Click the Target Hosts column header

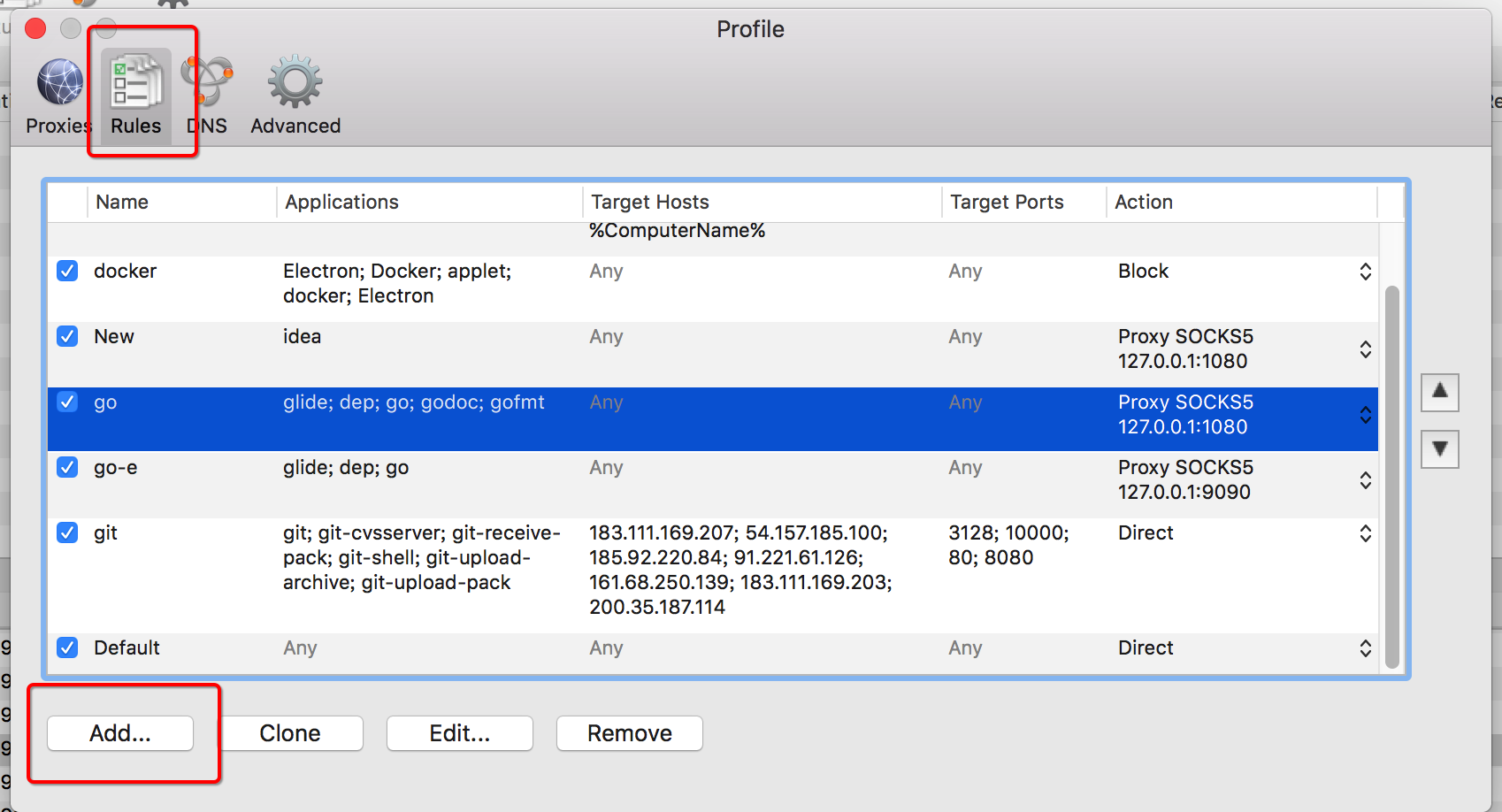650,203
